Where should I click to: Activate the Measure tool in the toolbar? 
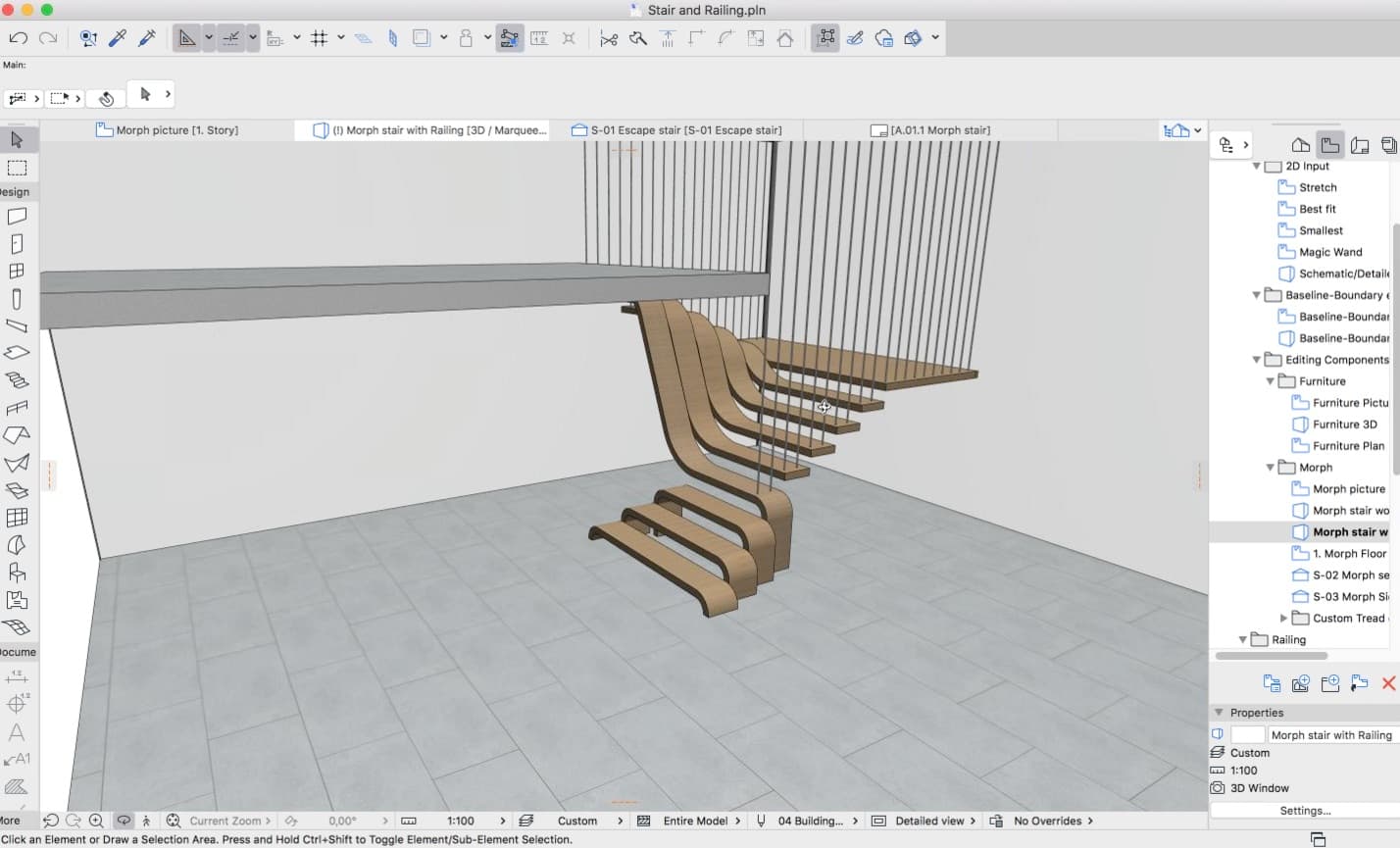coord(540,37)
